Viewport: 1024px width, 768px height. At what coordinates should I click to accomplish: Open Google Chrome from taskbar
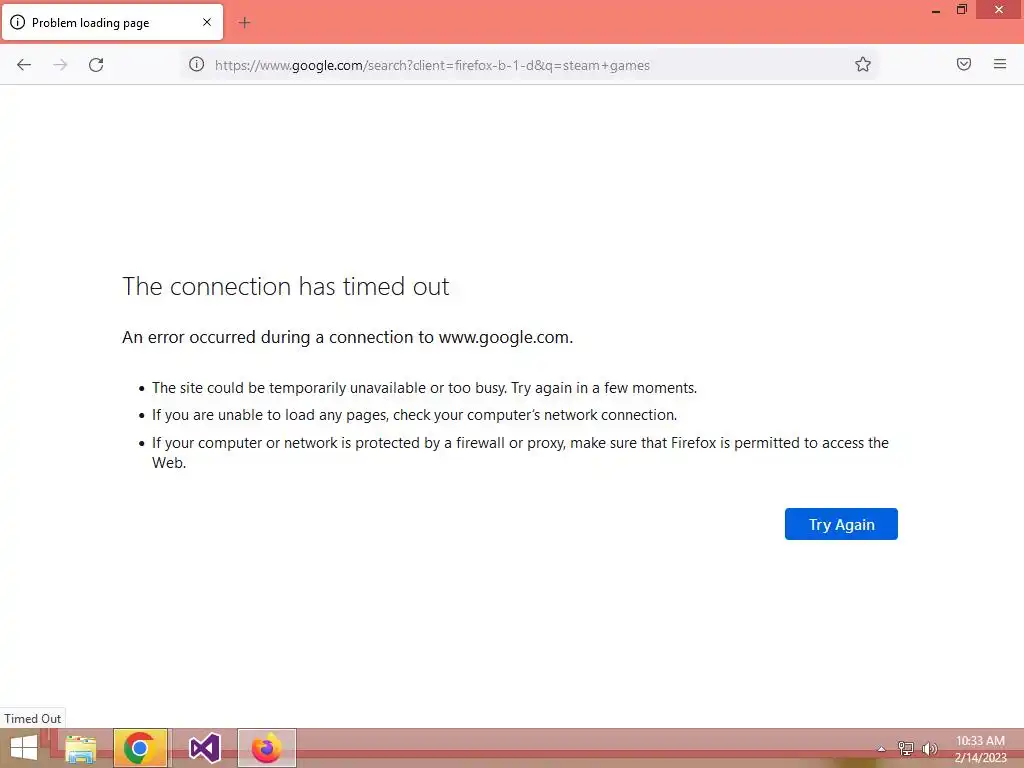(140, 748)
